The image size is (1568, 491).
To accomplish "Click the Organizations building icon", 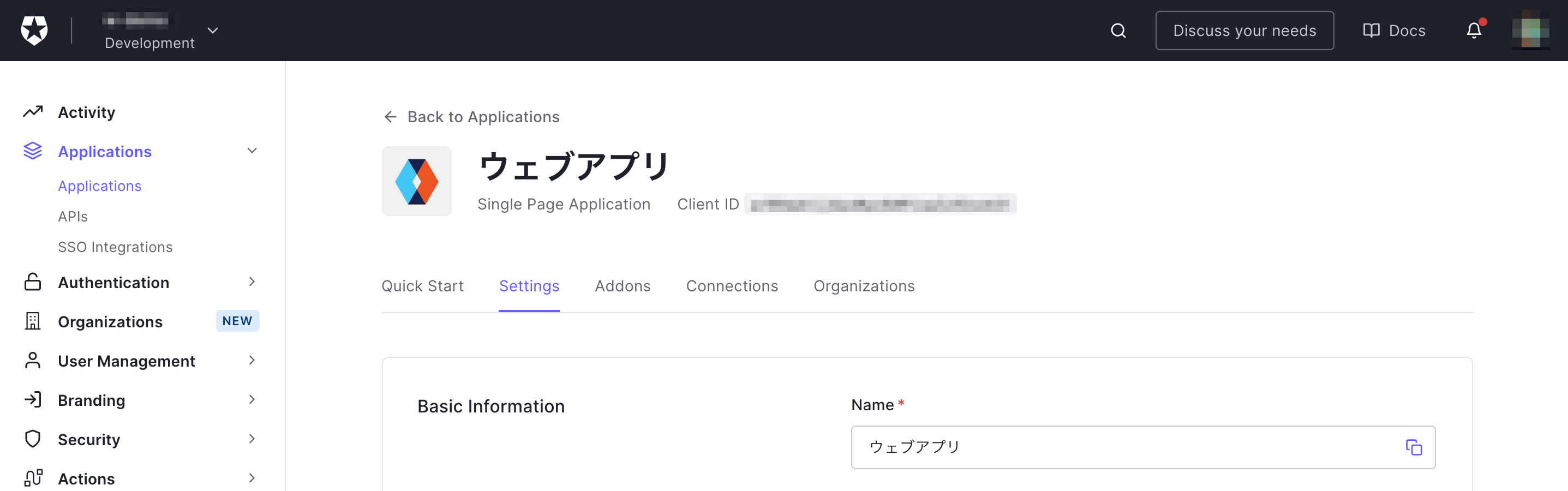I will pyautogui.click(x=33, y=321).
